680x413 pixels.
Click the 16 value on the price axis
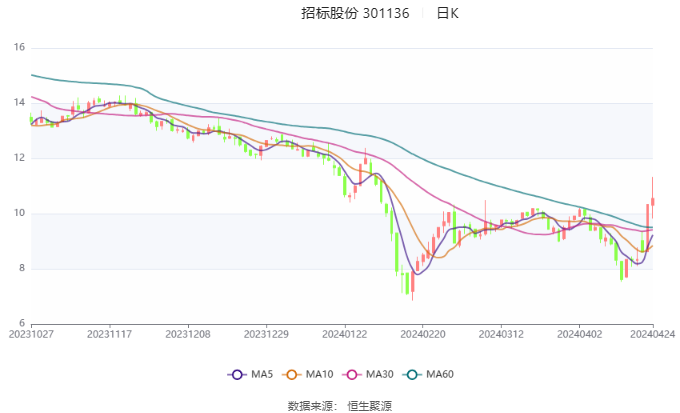tap(19, 47)
